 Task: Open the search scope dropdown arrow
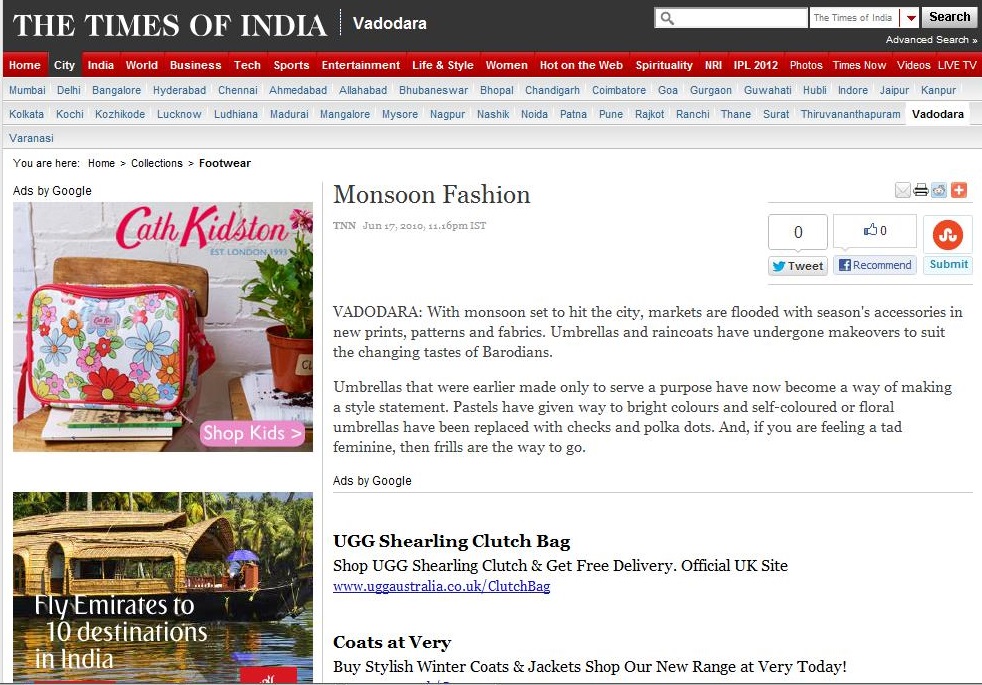coord(911,18)
